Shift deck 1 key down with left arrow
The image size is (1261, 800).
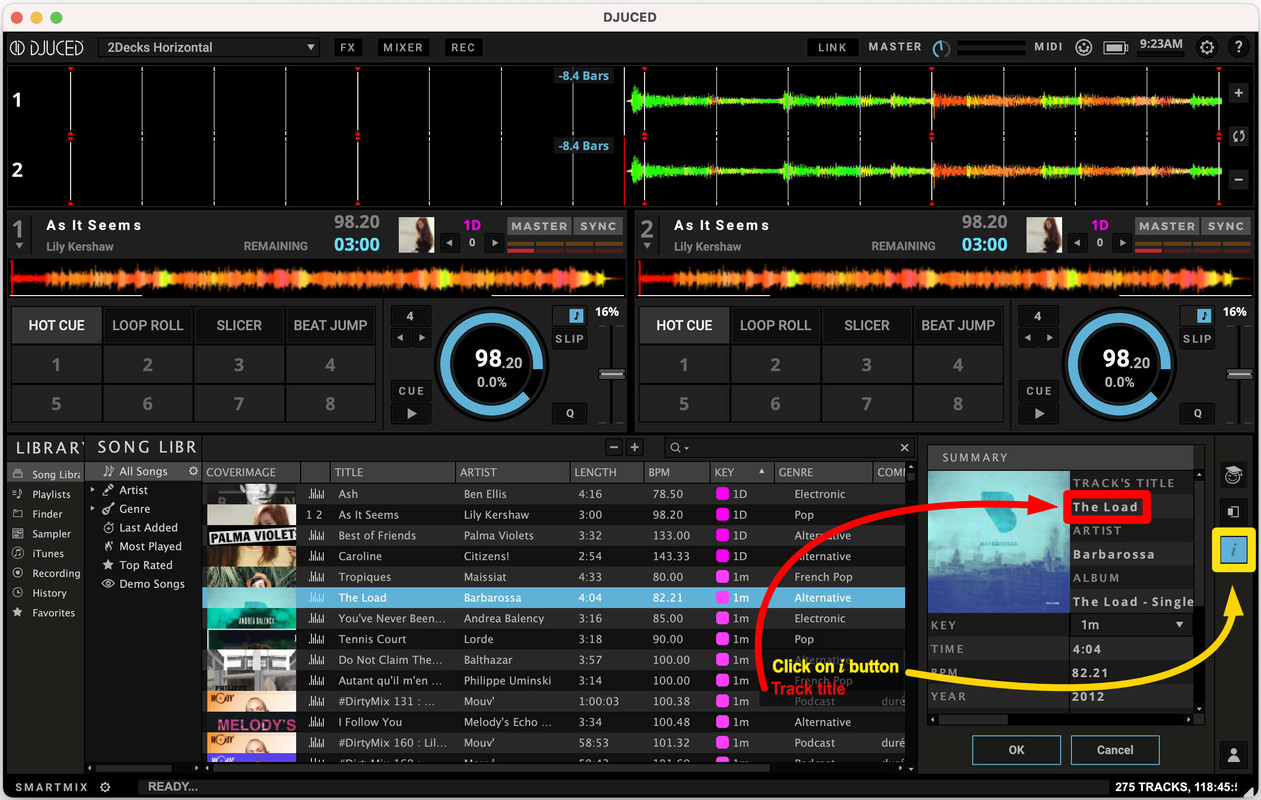450,243
